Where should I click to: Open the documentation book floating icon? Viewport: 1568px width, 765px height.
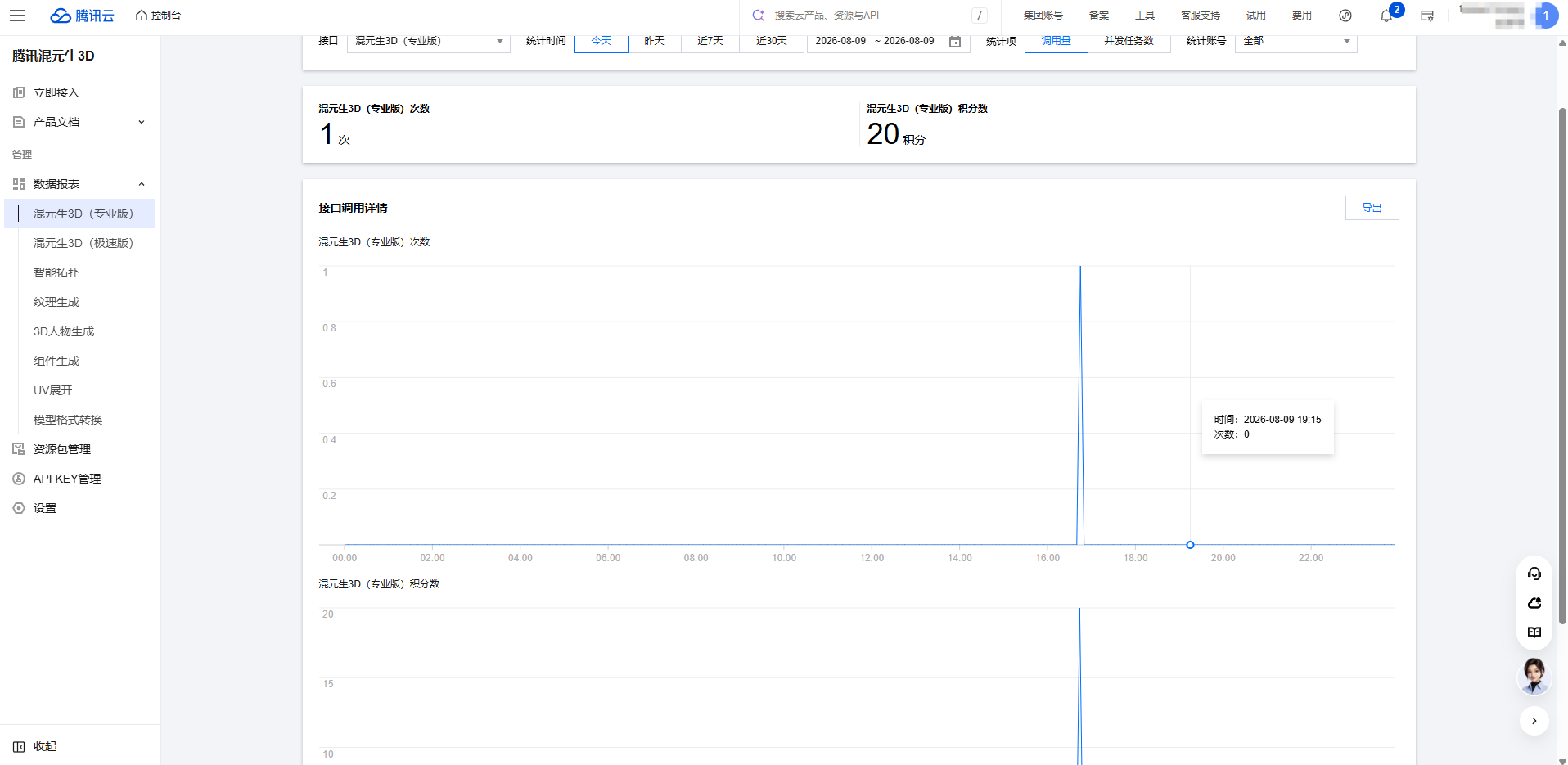coord(1534,632)
